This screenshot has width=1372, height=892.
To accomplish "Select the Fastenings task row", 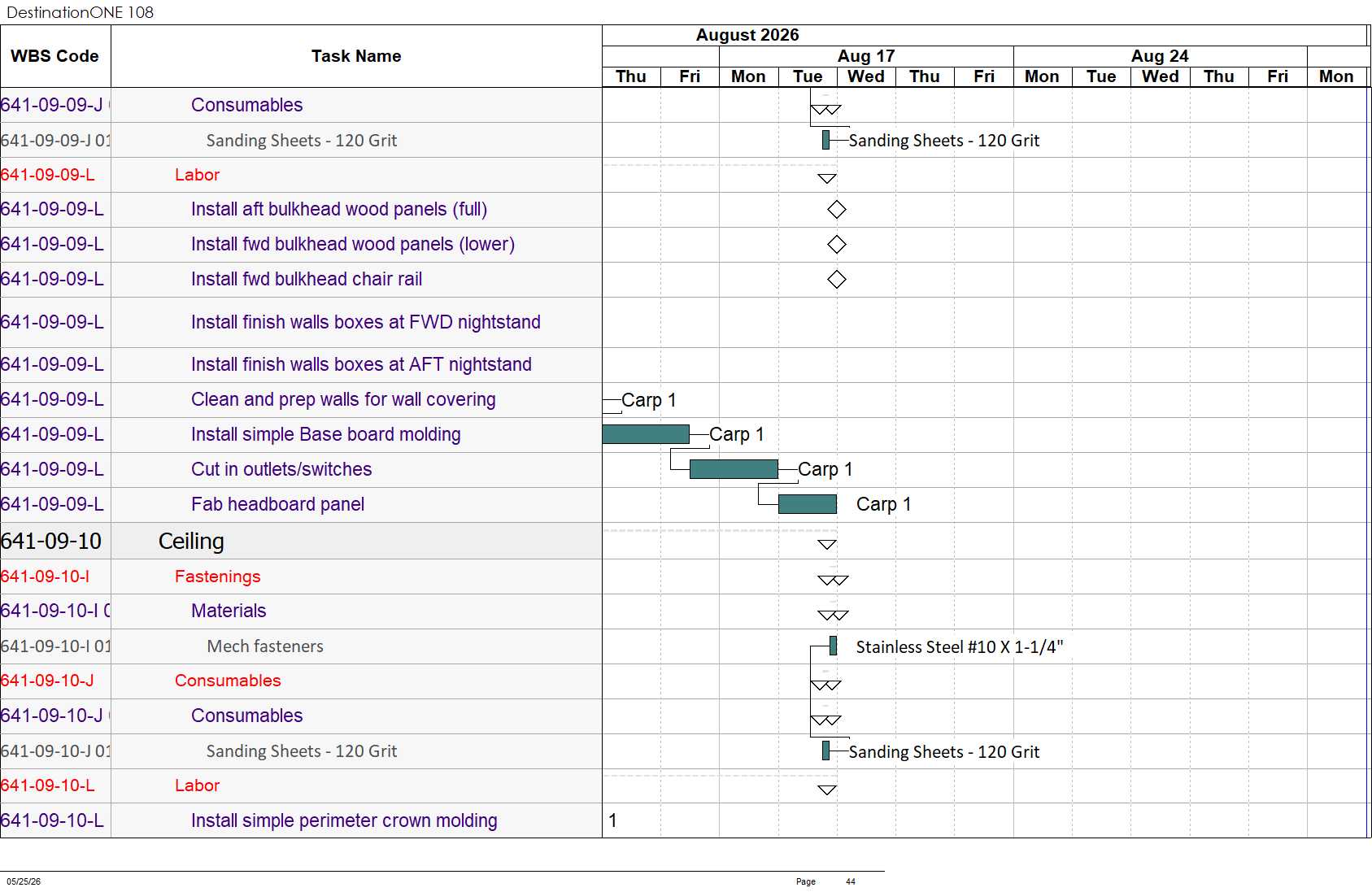I will point(301,577).
